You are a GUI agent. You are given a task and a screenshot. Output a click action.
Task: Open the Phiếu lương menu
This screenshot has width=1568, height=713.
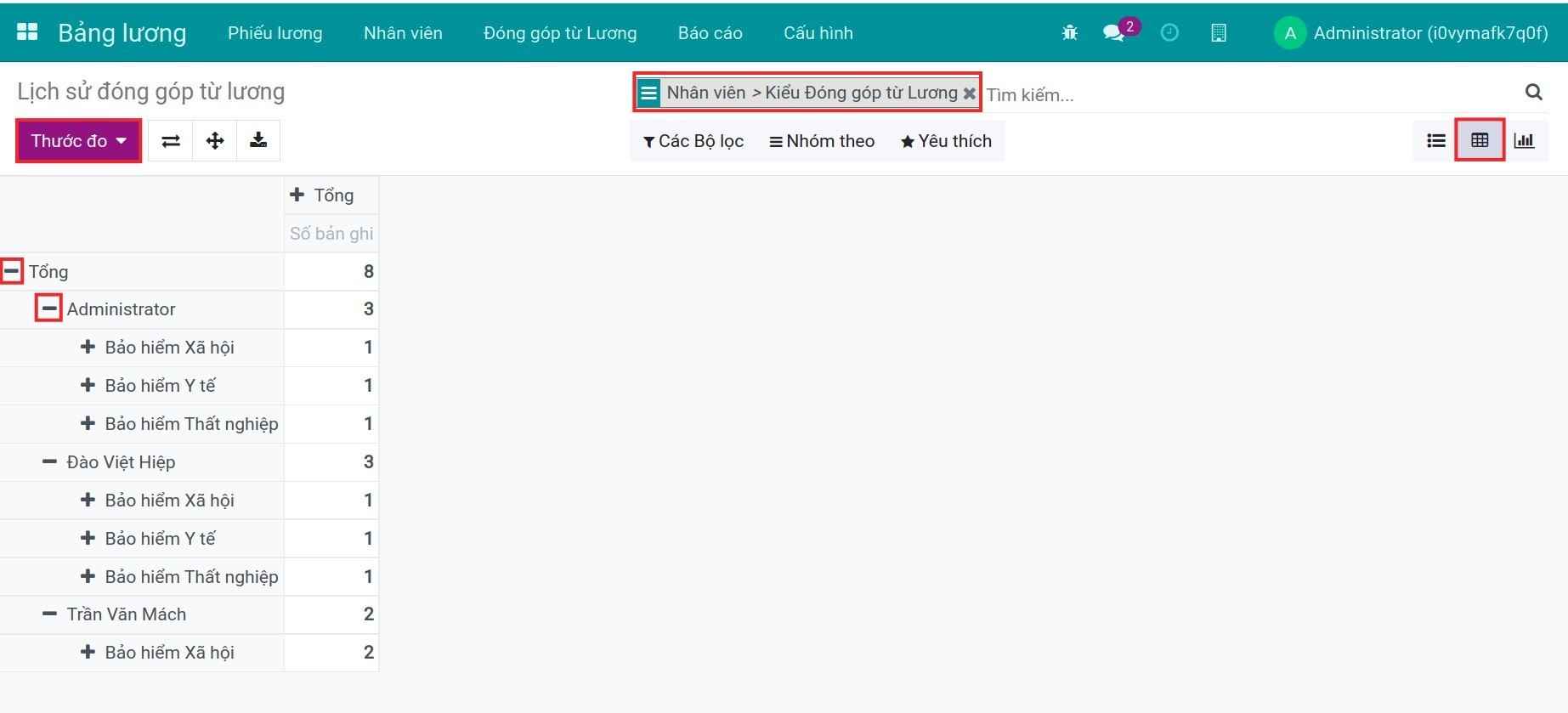[275, 33]
